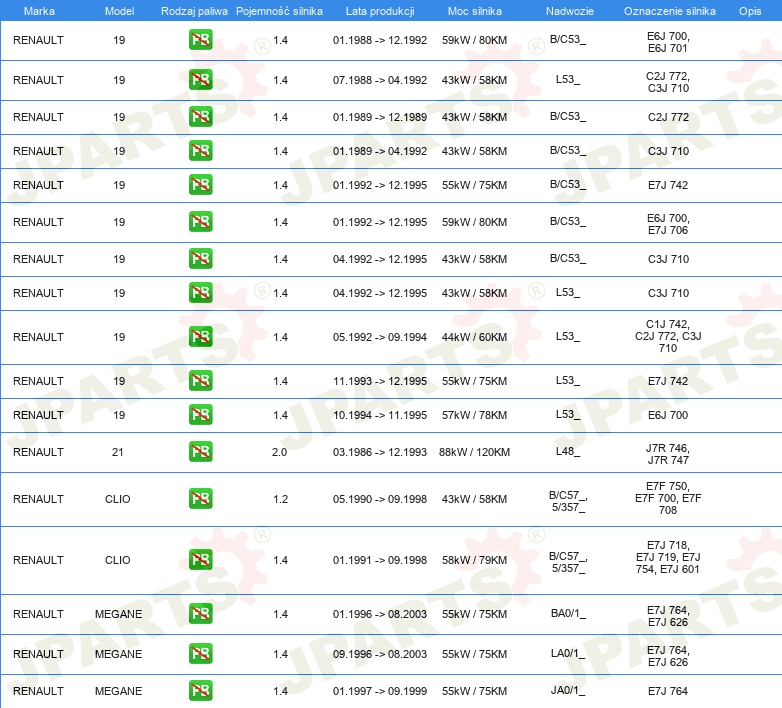
Task: Select the date range 07.1988 -> 04.1992
Action: tap(380, 80)
